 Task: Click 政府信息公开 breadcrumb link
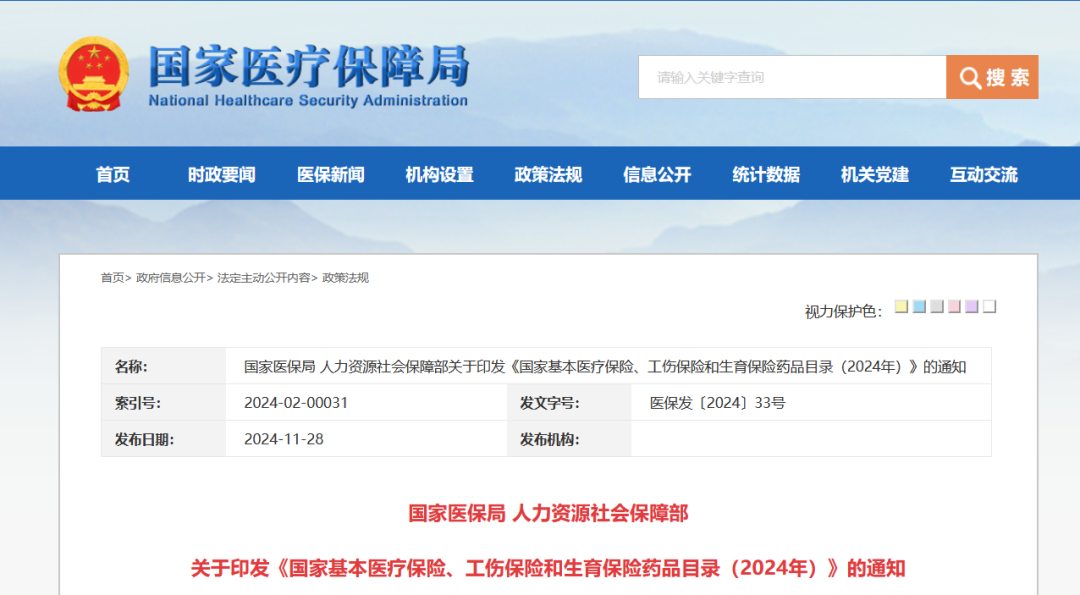171,278
